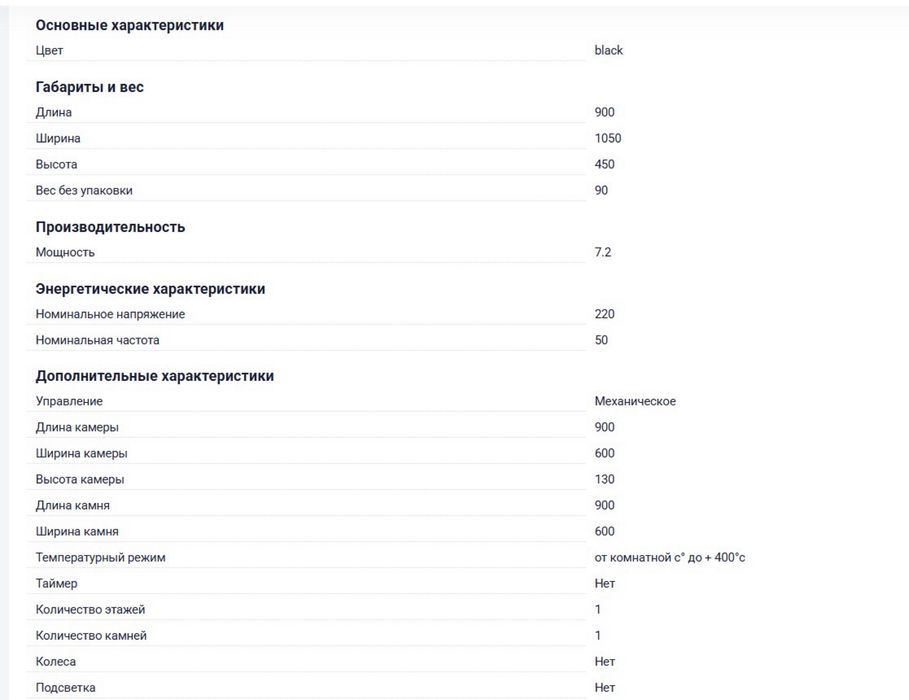Click the 'Энергетические характеристики' heading
Viewport: 909px width, 700px height.
click(150, 289)
